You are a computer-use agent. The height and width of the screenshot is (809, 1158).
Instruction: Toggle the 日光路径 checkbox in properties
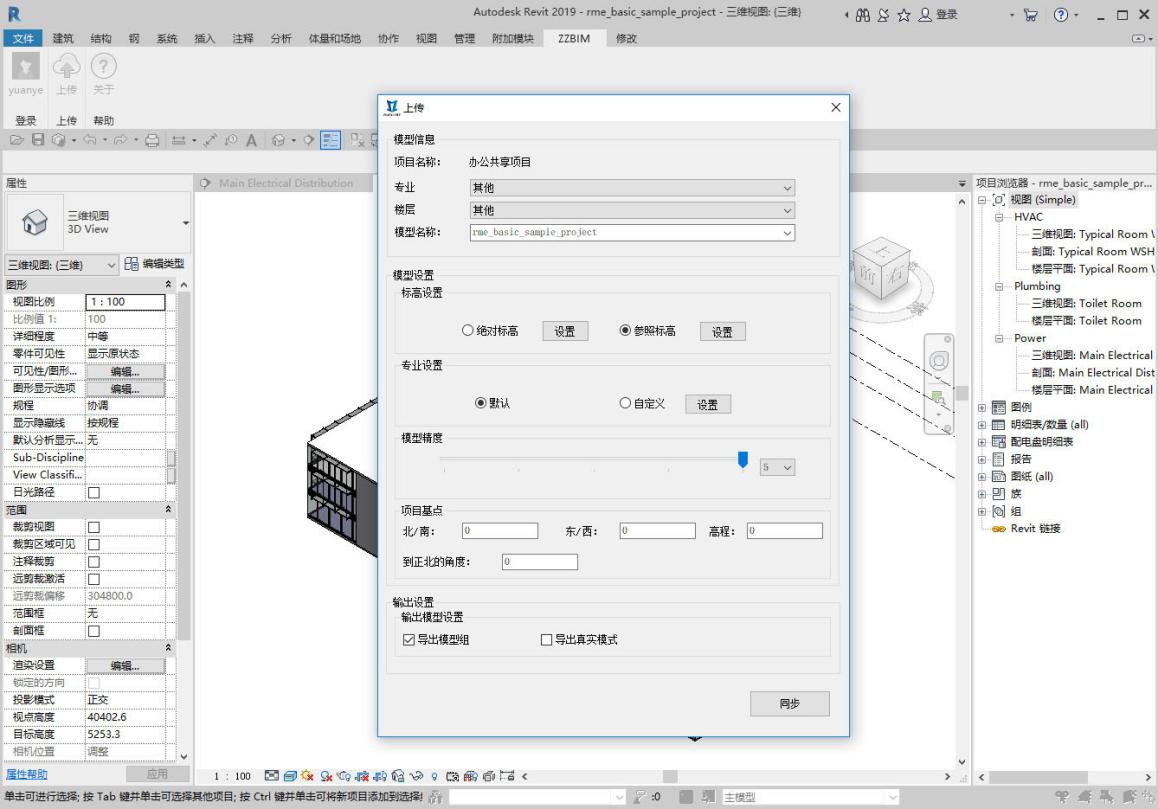click(x=94, y=492)
